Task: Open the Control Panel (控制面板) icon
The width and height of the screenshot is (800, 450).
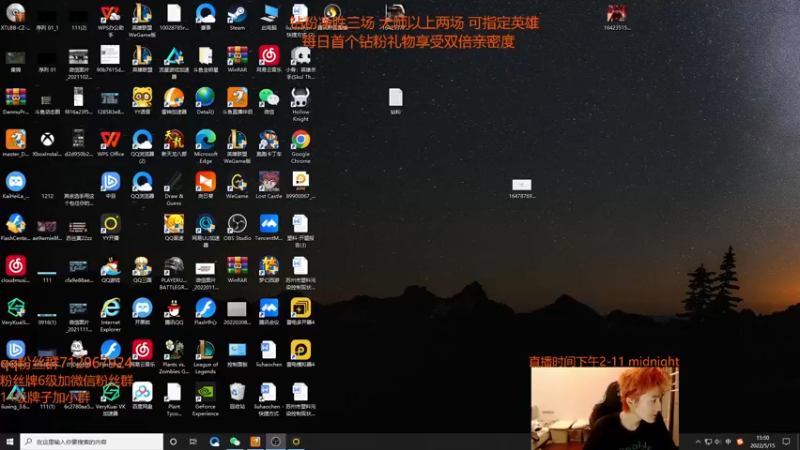Action: [237, 353]
